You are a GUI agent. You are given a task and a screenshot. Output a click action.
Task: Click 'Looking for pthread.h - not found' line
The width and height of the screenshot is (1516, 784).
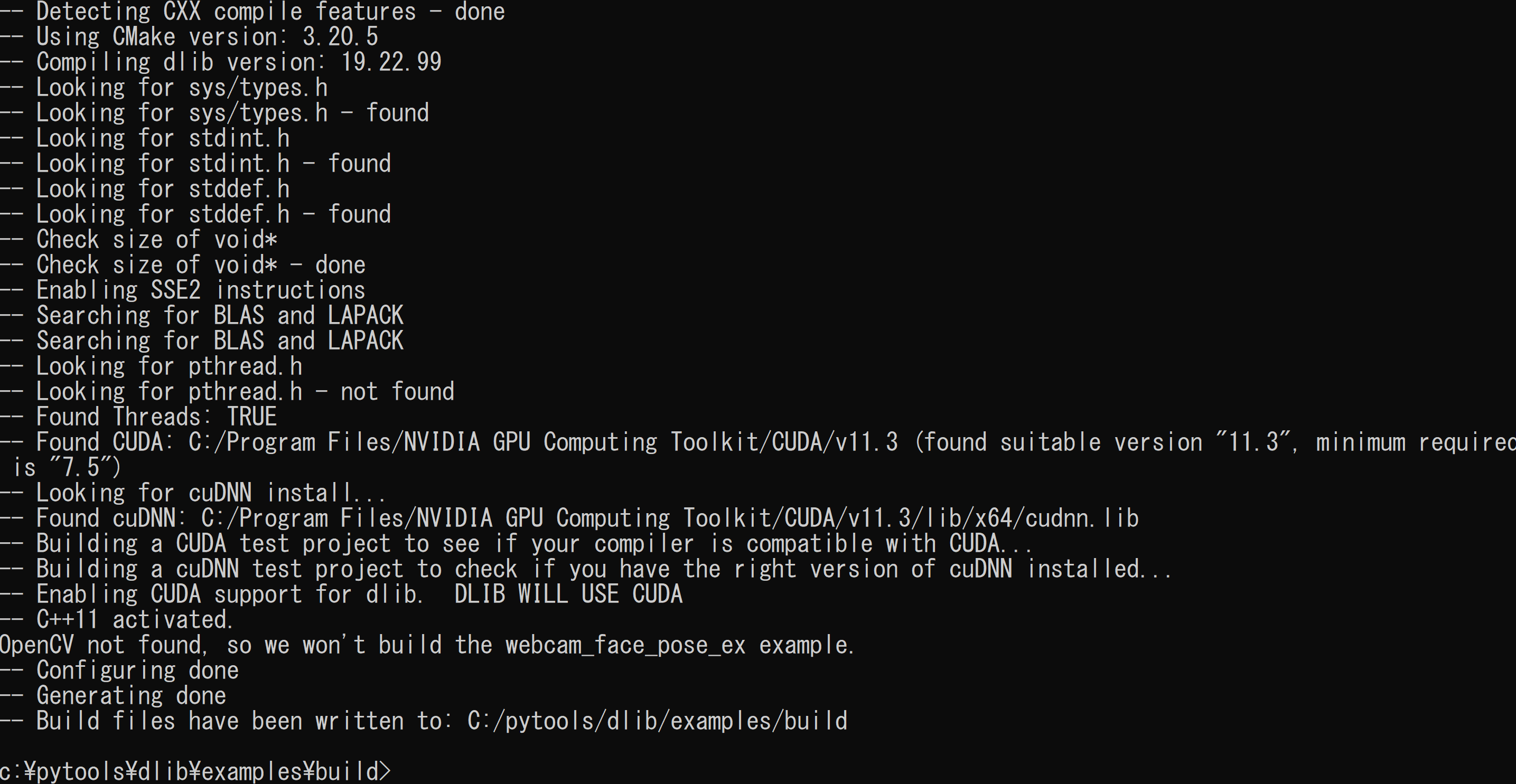pyautogui.click(x=227, y=392)
